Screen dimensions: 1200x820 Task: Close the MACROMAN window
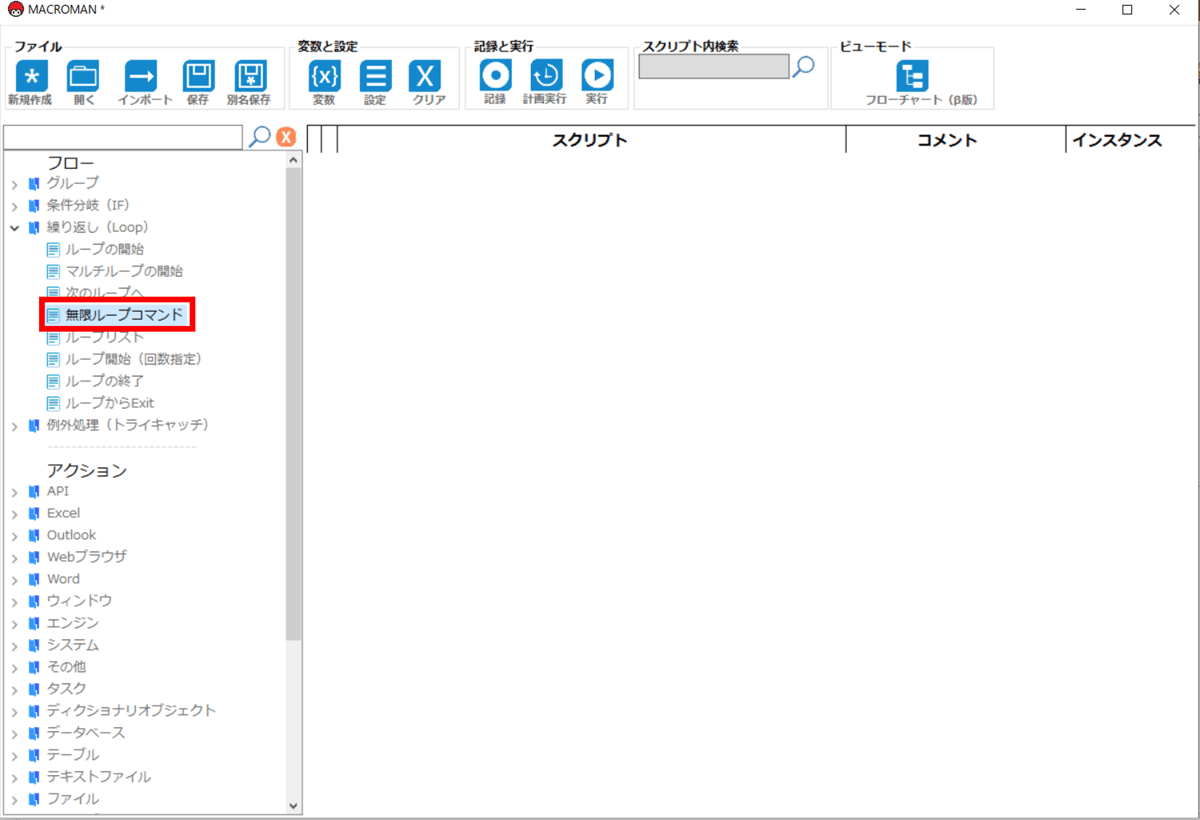(1174, 10)
